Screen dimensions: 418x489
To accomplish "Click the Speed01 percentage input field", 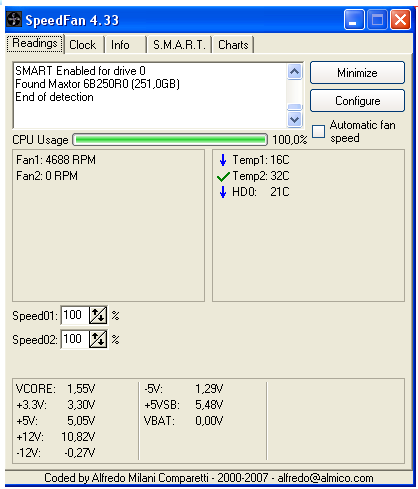I will tap(75, 315).
